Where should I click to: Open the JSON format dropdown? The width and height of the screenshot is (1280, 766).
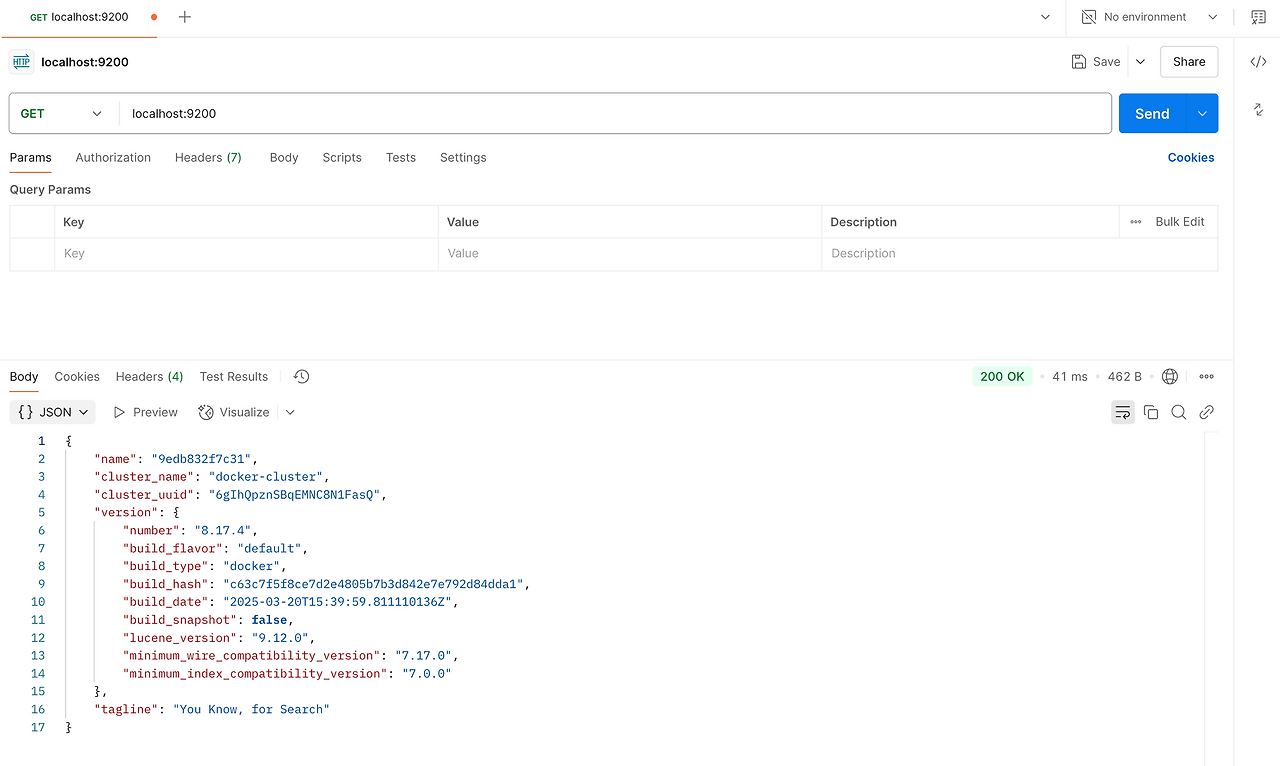(x=53, y=412)
